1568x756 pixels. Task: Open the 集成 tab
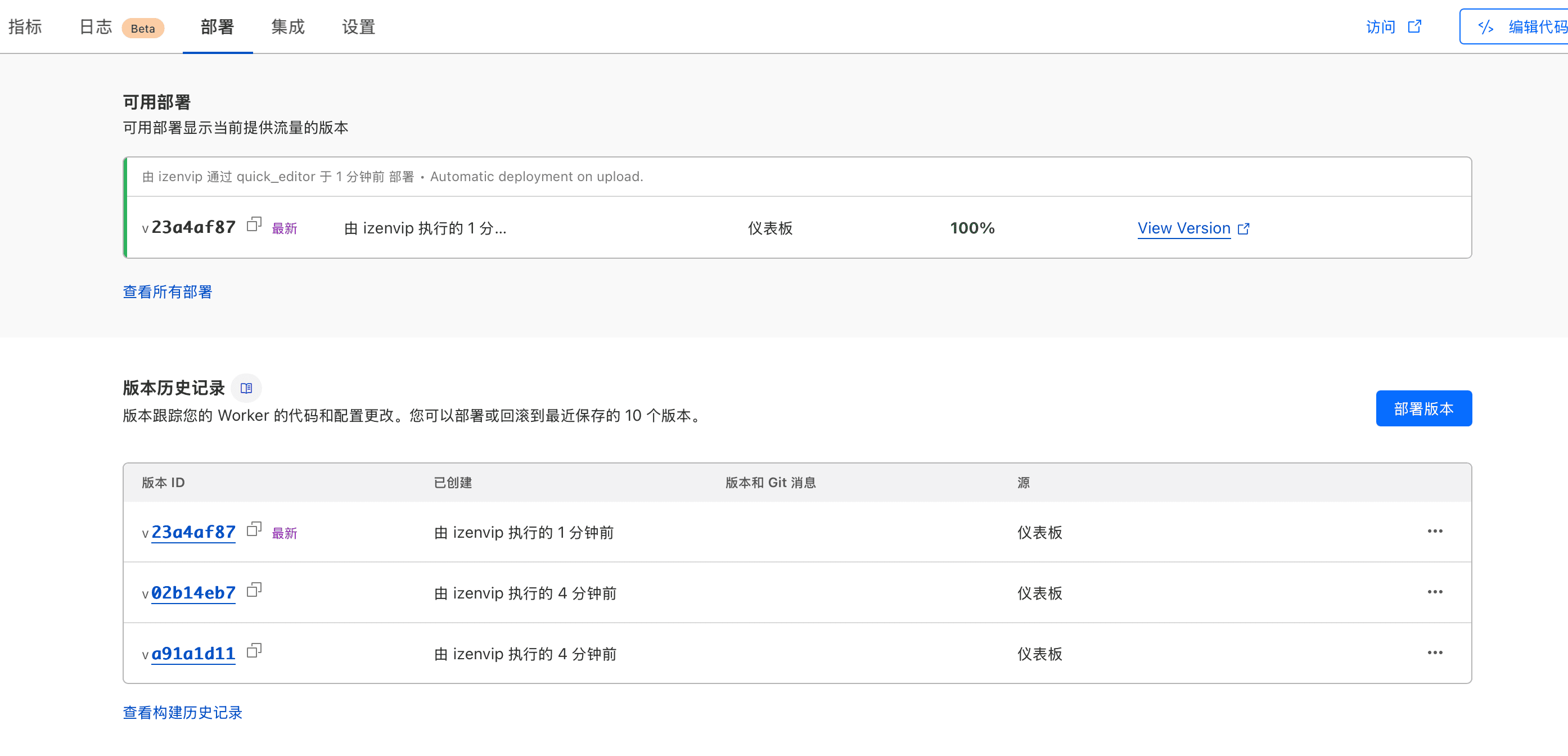[288, 27]
